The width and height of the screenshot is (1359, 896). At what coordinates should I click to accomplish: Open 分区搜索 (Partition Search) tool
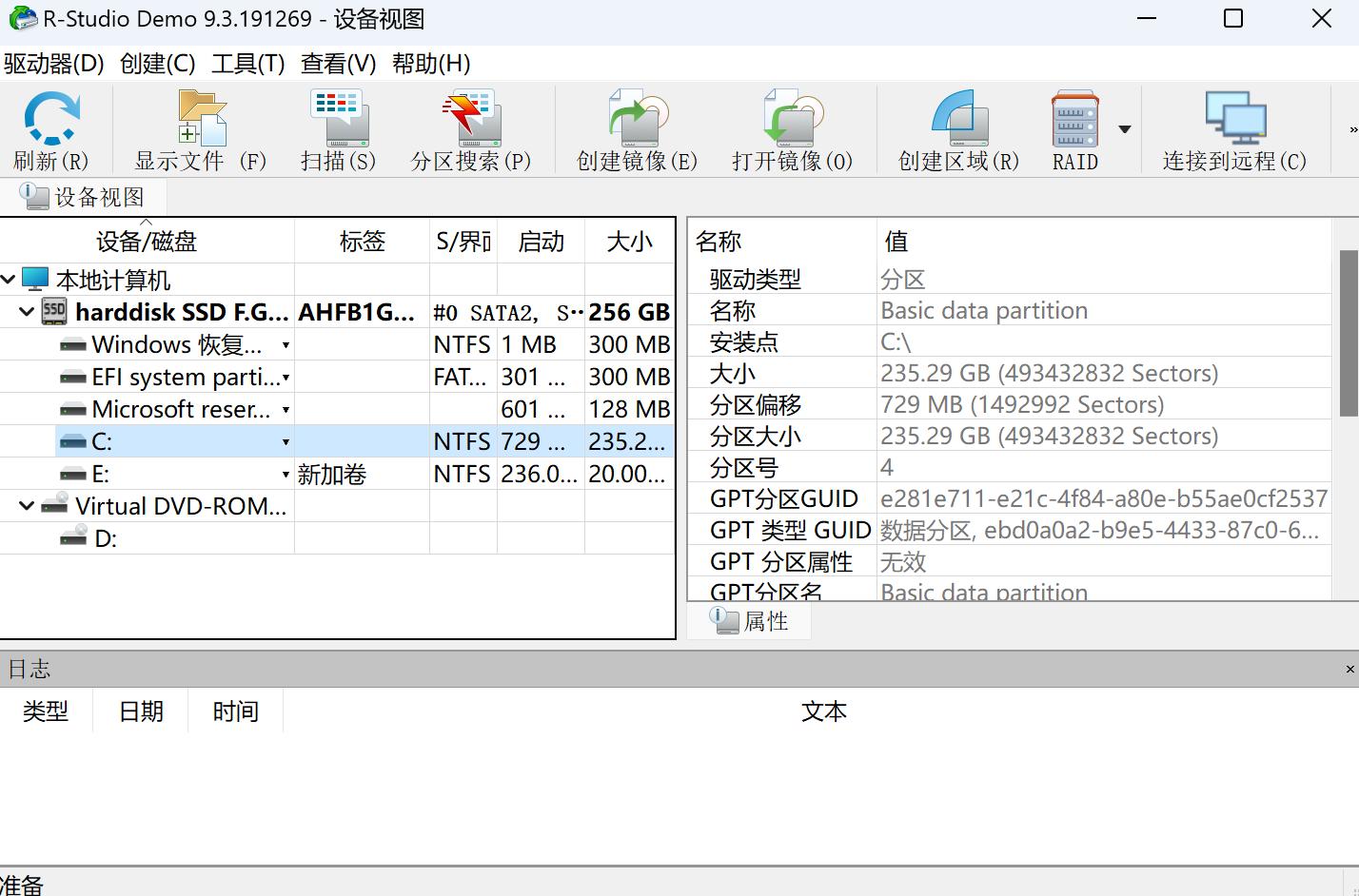pyautogui.click(x=471, y=128)
